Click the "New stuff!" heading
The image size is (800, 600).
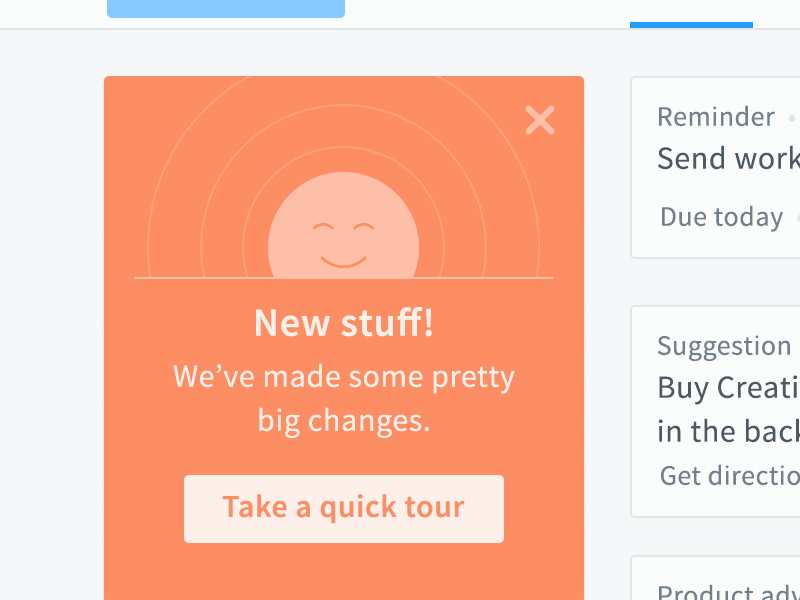(344, 323)
